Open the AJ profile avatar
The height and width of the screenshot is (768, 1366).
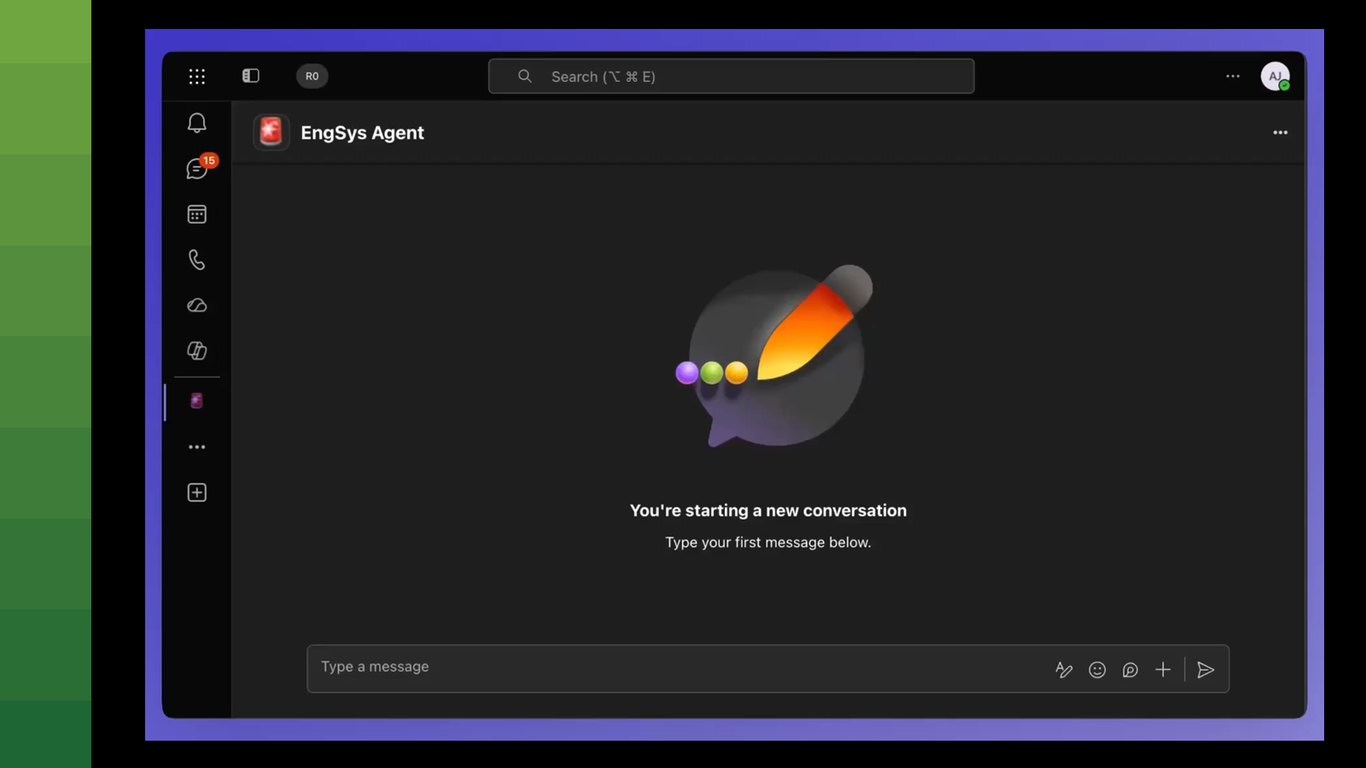tap(1275, 76)
